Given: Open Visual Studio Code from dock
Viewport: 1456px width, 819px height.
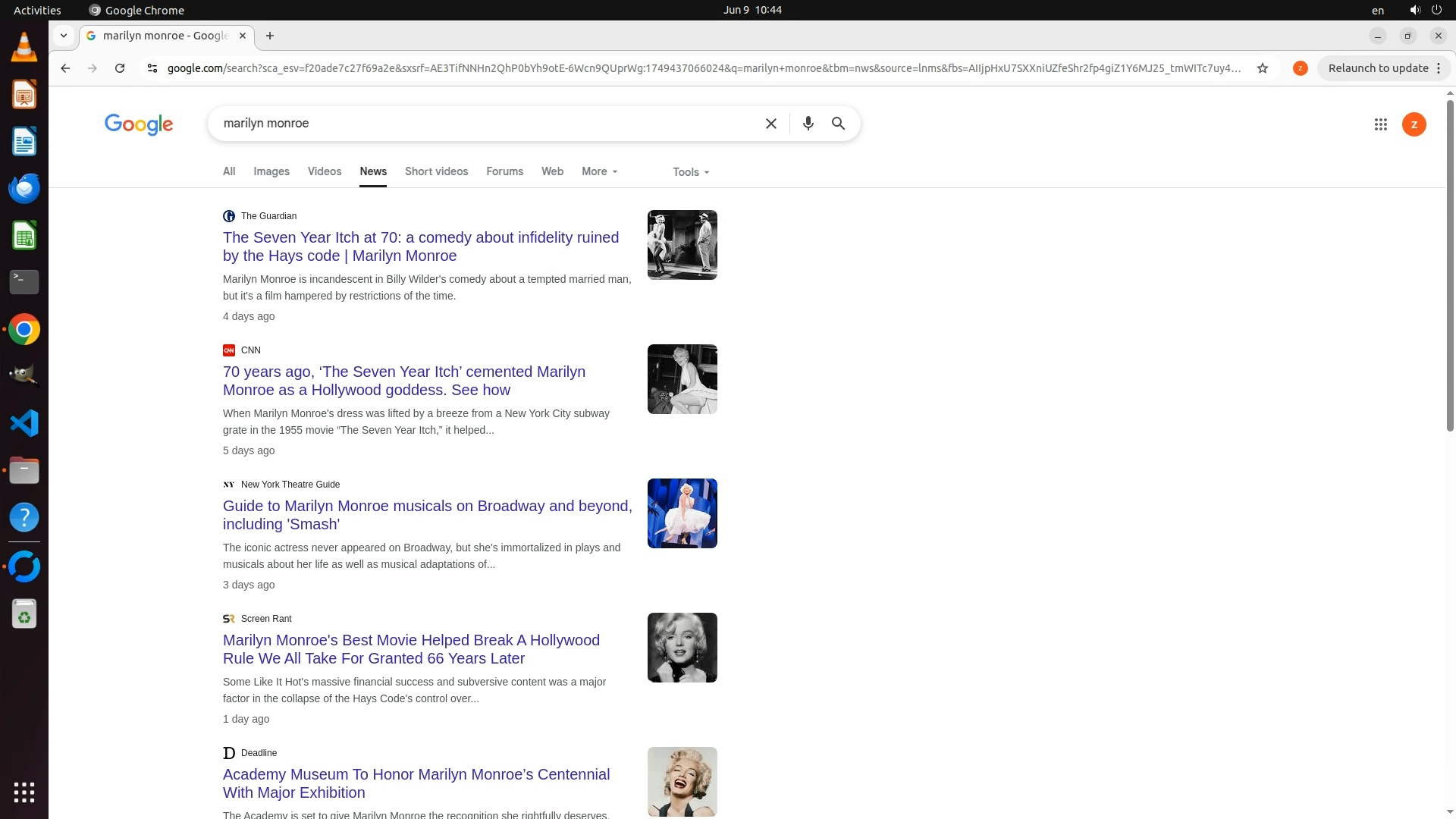Looking at the screenshot, I should click(24, 423).
